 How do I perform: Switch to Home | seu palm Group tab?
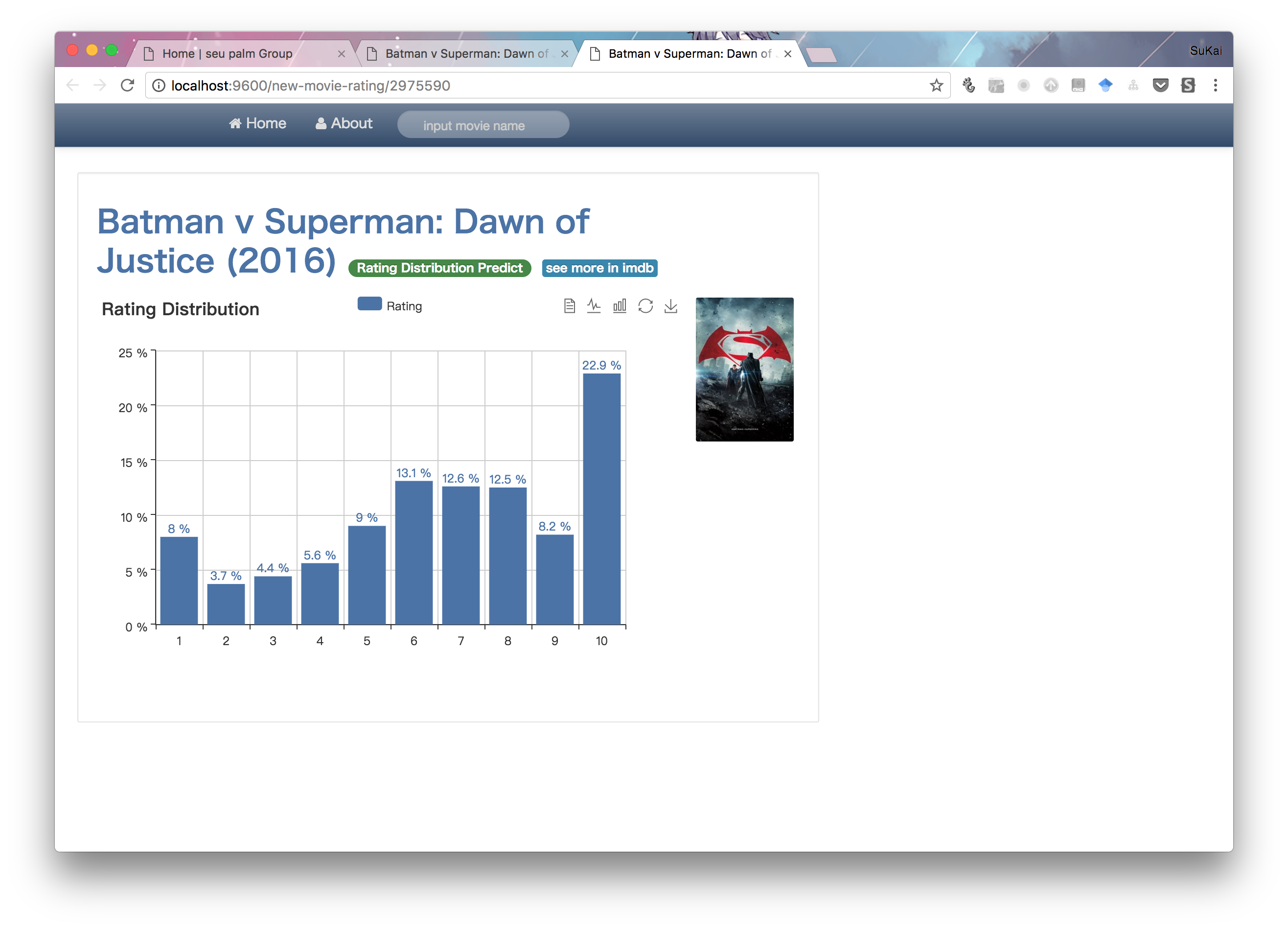227,54
